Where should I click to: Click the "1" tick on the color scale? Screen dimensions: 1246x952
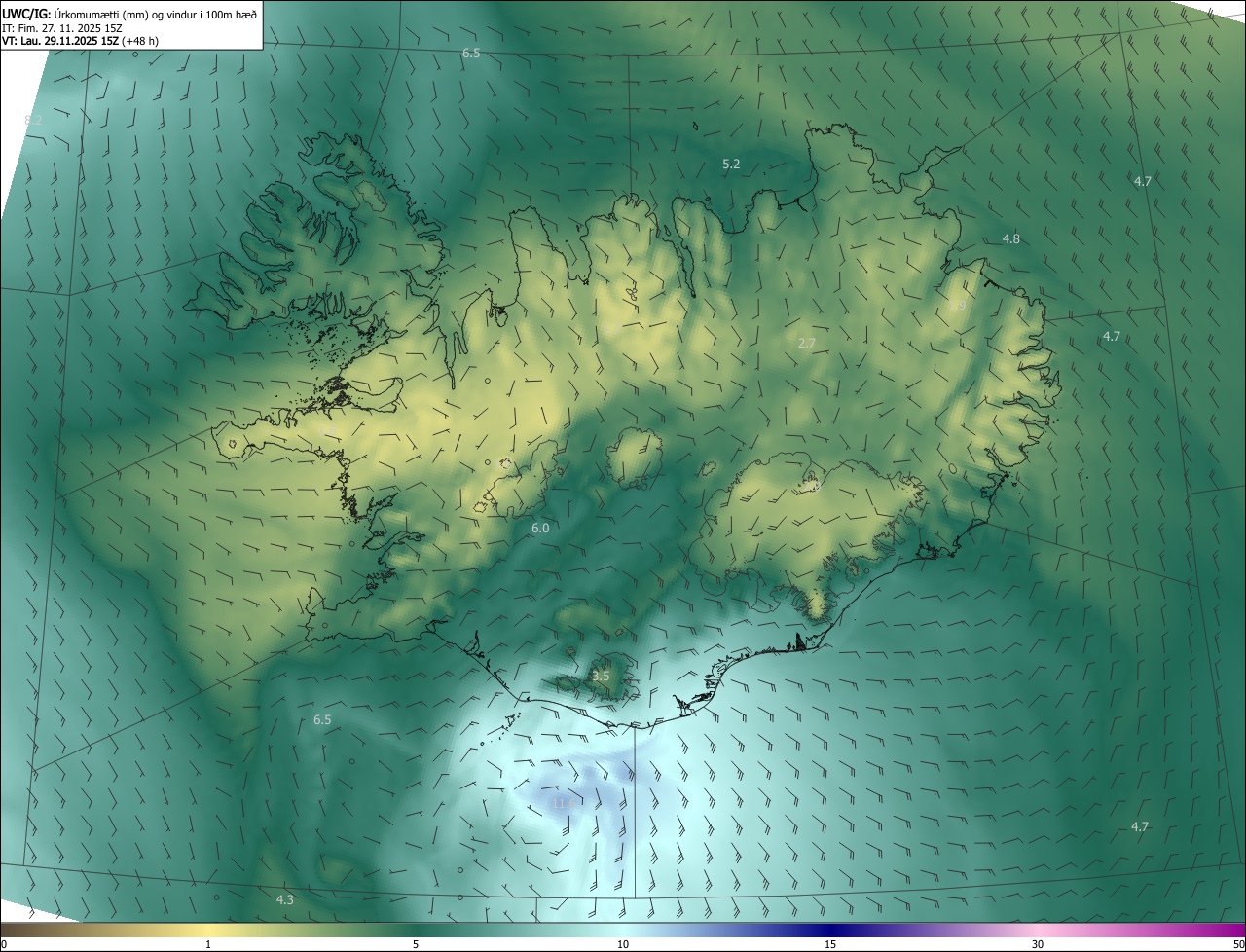(208, 944)
